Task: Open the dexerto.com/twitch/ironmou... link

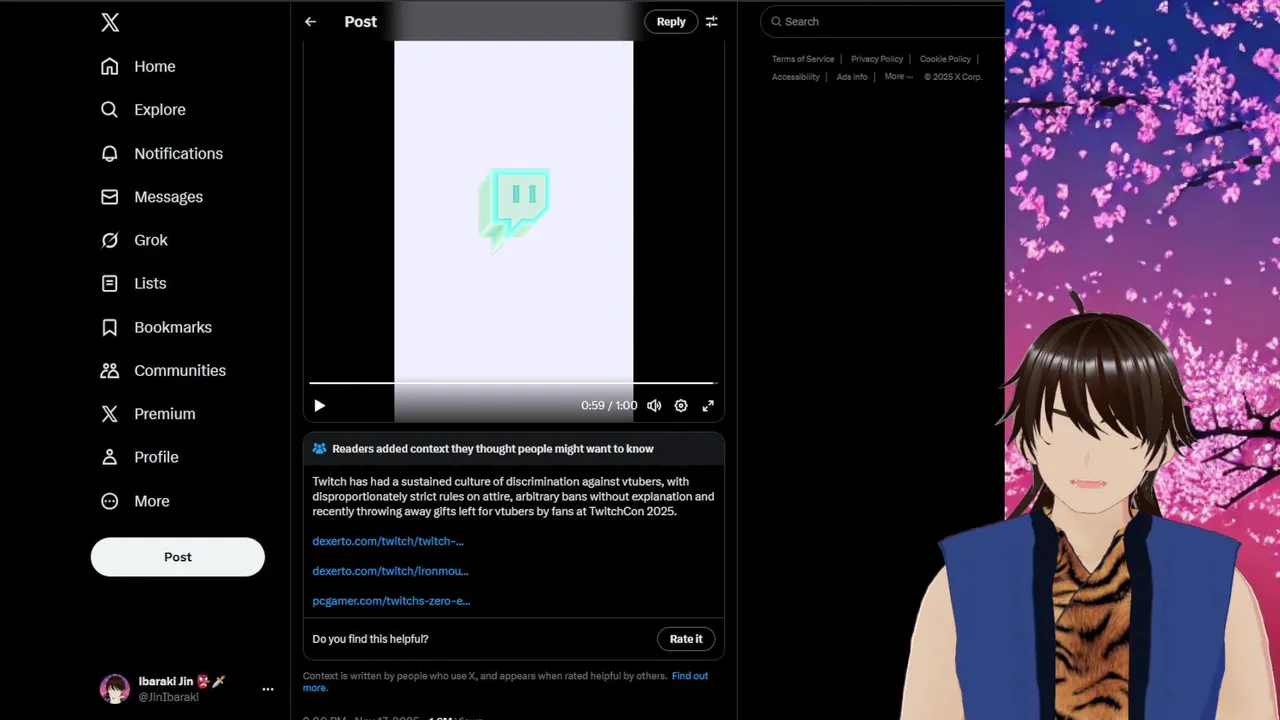Action: (x=390, y=571)
